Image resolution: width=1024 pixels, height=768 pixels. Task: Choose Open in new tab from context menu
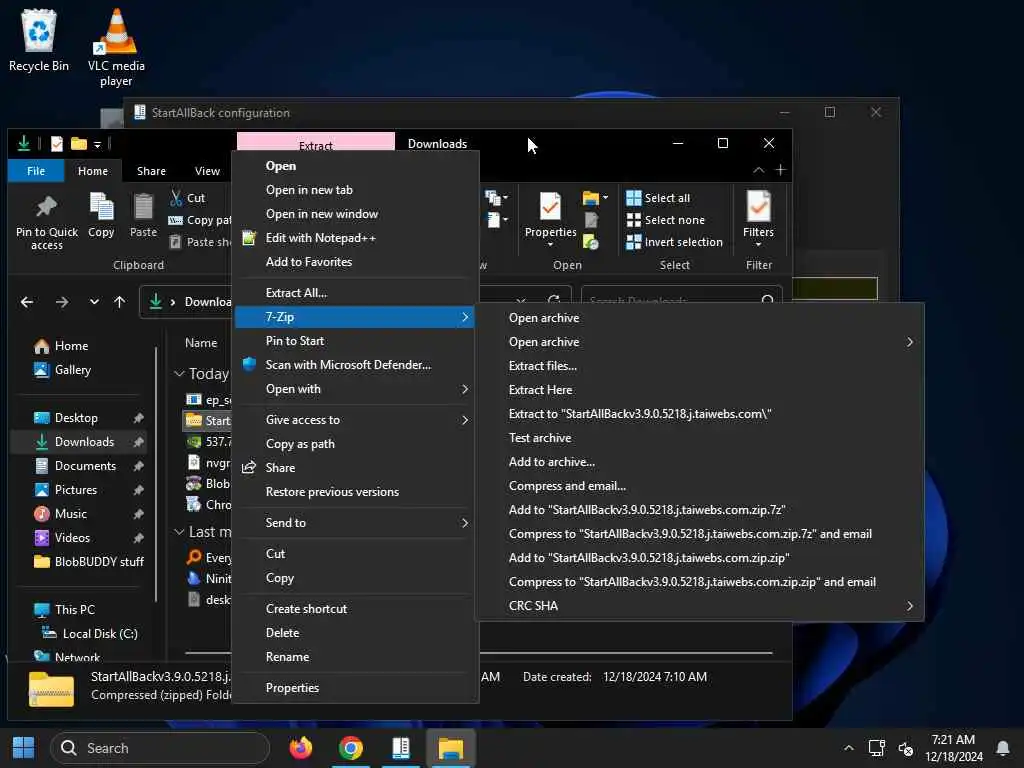pos(355,190)
